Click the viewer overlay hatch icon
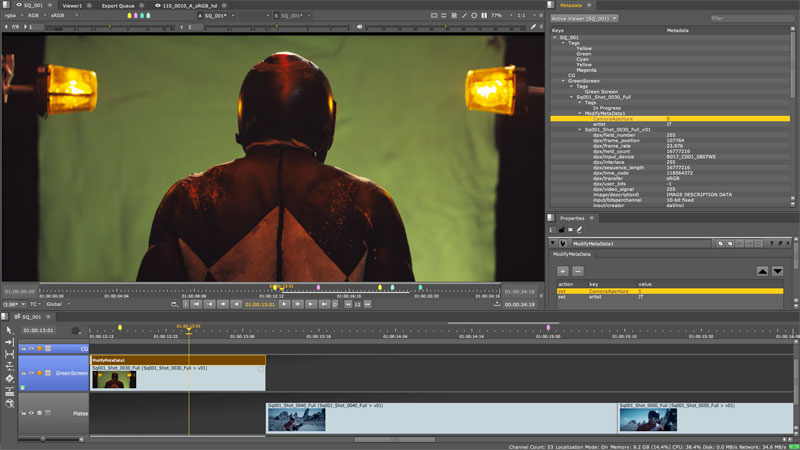The image size is (800, 450). (454, 16)
